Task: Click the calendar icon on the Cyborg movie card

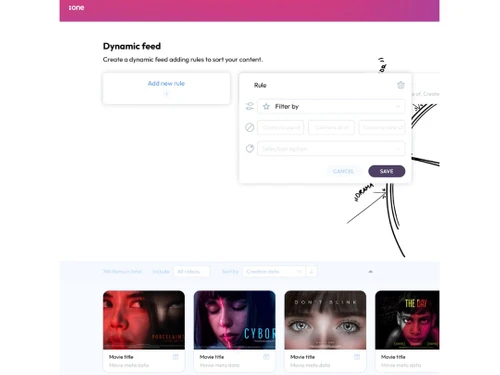Action: click(x=266, y=357)
